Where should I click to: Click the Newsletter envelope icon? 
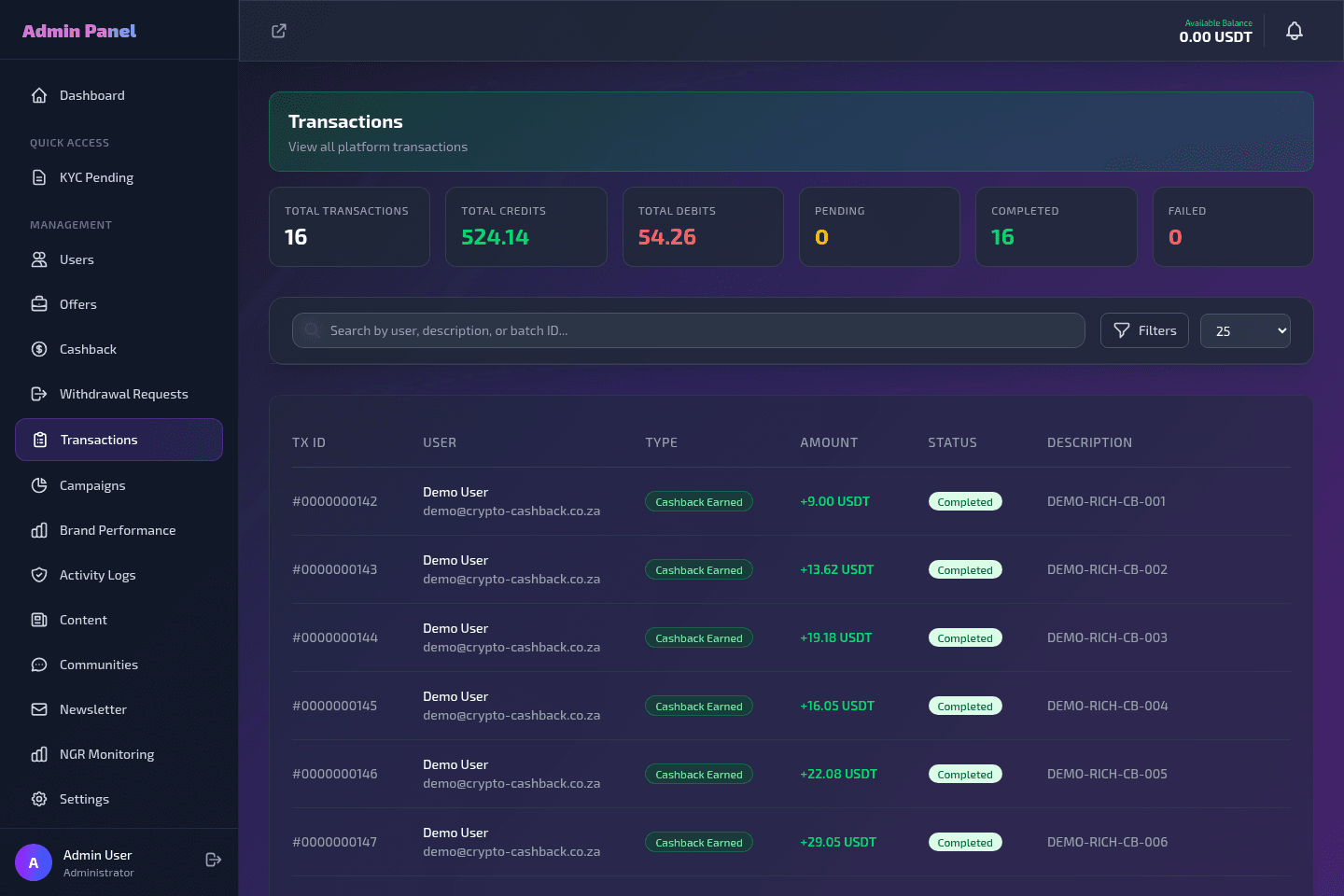coord(39,709)
